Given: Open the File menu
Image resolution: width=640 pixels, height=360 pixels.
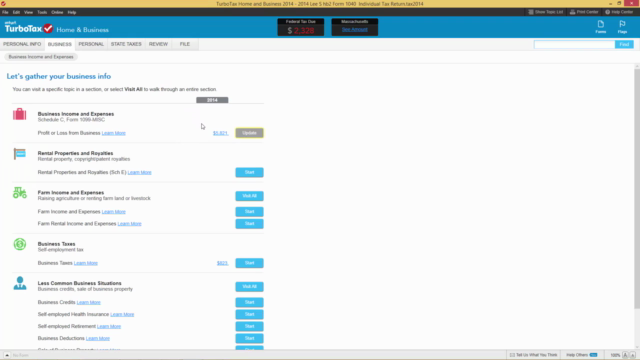Looking at the screenshot, I should 5,12.
